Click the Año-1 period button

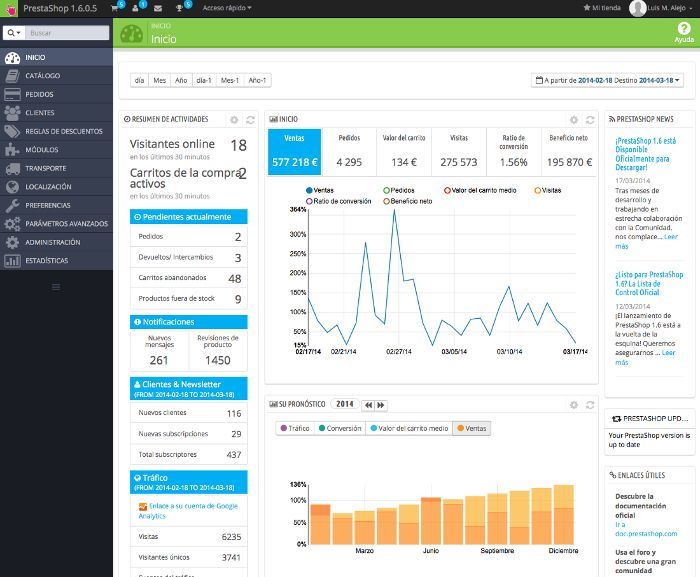click(257, 80)
